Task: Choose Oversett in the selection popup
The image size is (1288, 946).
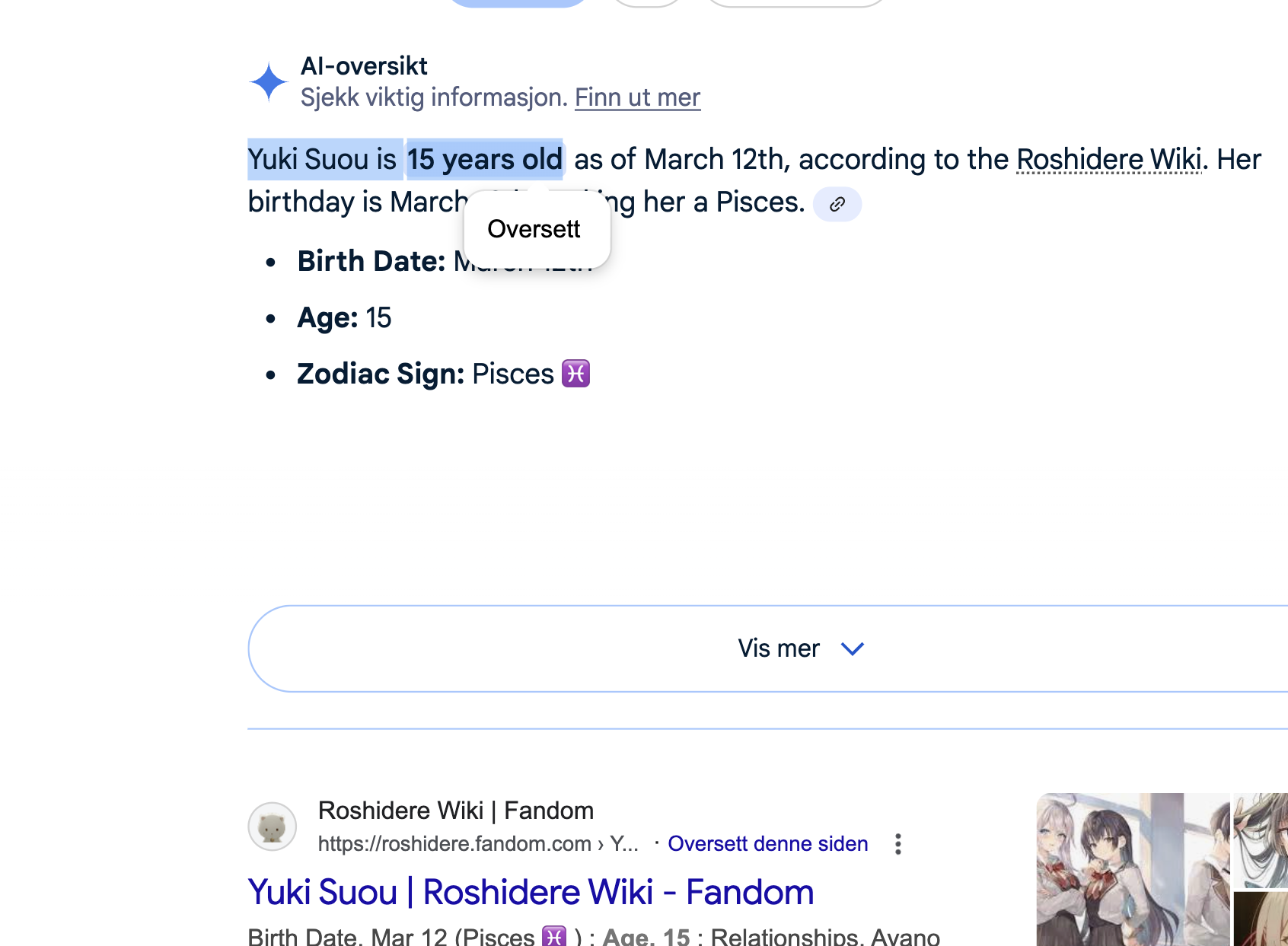Action: tap(534, 229)
